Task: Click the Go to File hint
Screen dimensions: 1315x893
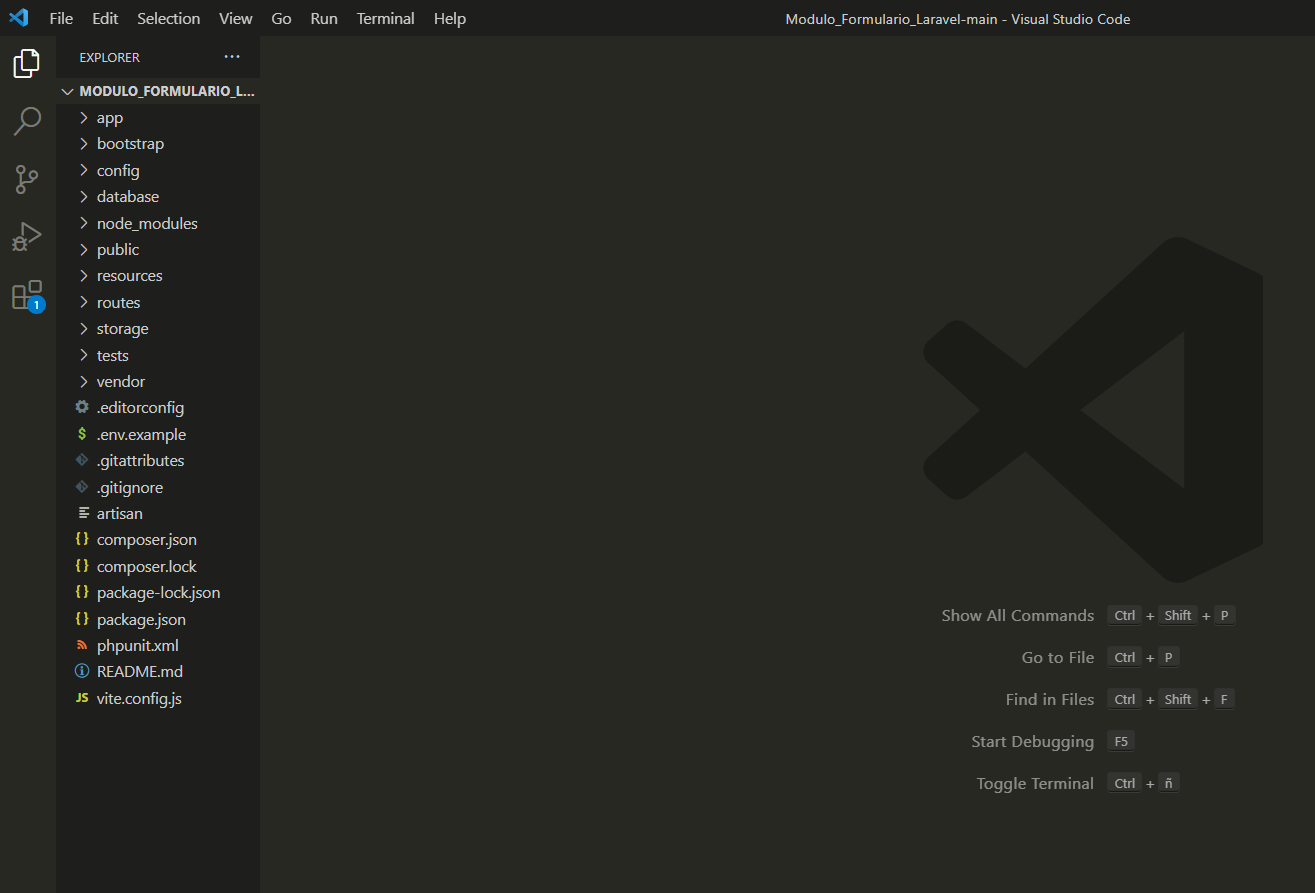Action: click(1058, 657)
